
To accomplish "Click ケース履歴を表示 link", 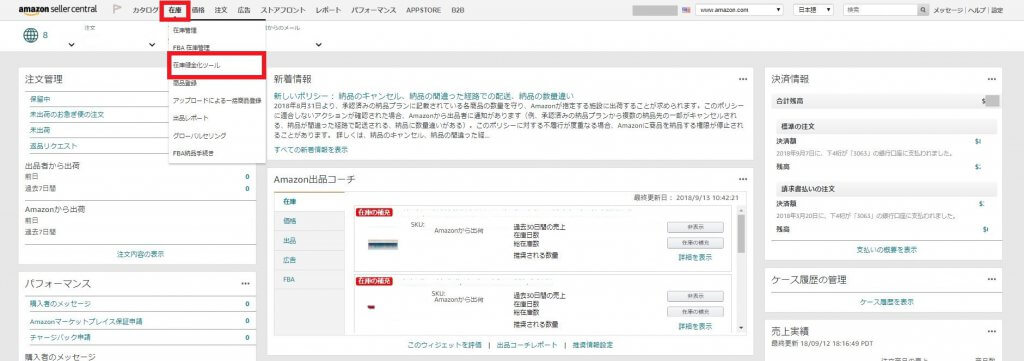I will click(x=886, y=302).
